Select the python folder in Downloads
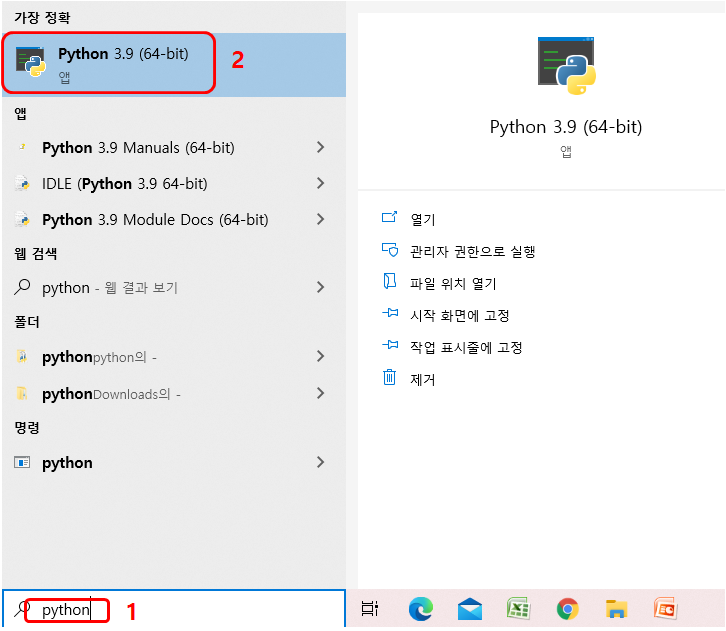Image resolution: width=726 pixels, height=631 pixels. (x=174, y=394)
